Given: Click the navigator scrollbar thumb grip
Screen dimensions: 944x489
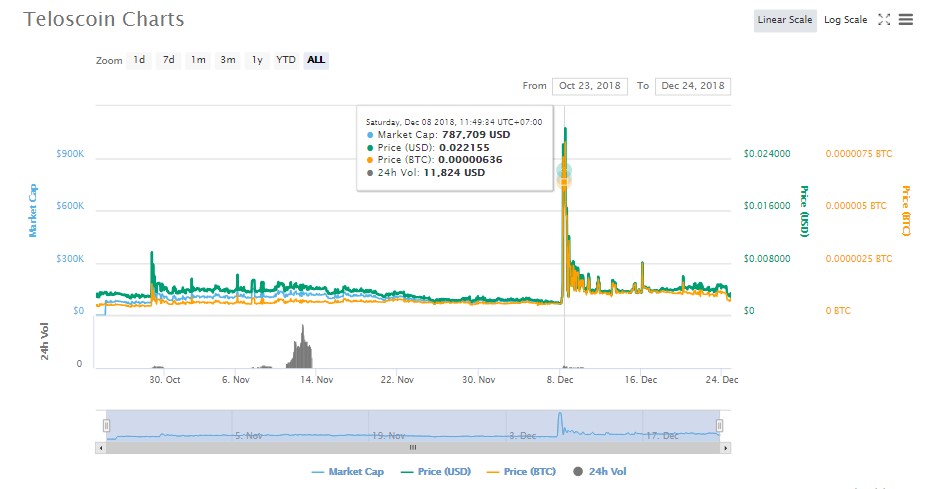Looking at the screenshot, I should coord(413,447).
